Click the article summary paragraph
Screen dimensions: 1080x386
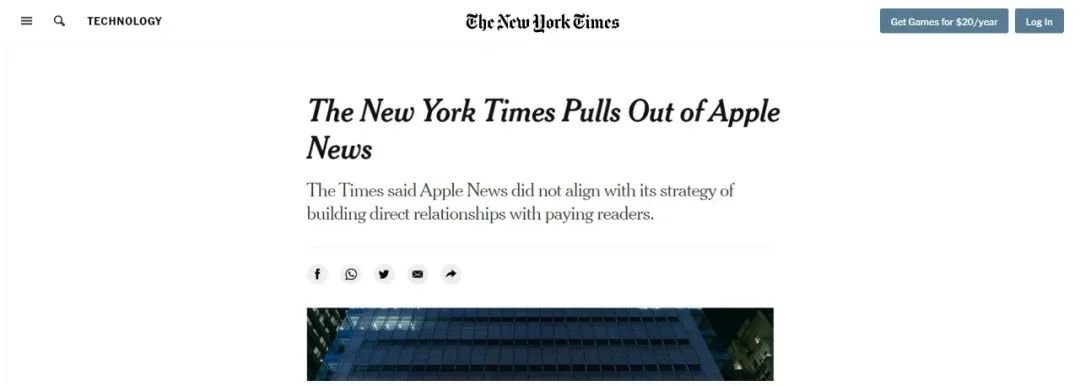point(521,202)
